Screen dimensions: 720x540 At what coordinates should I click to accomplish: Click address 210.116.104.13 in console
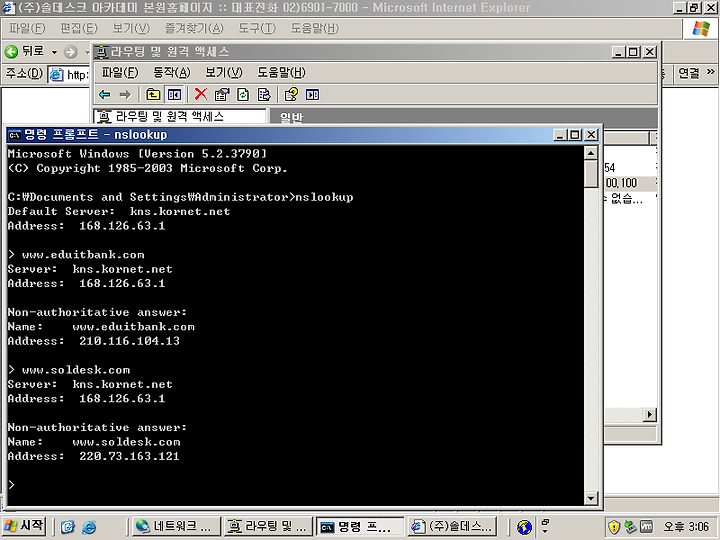(x=129, y=341)
